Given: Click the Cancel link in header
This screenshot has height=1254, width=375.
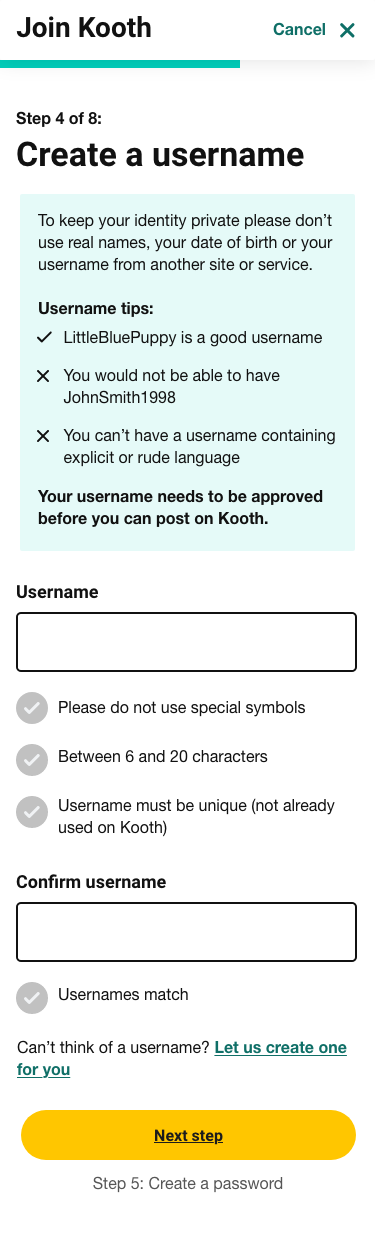Looking at the screenshot, I should click(299, 29).
